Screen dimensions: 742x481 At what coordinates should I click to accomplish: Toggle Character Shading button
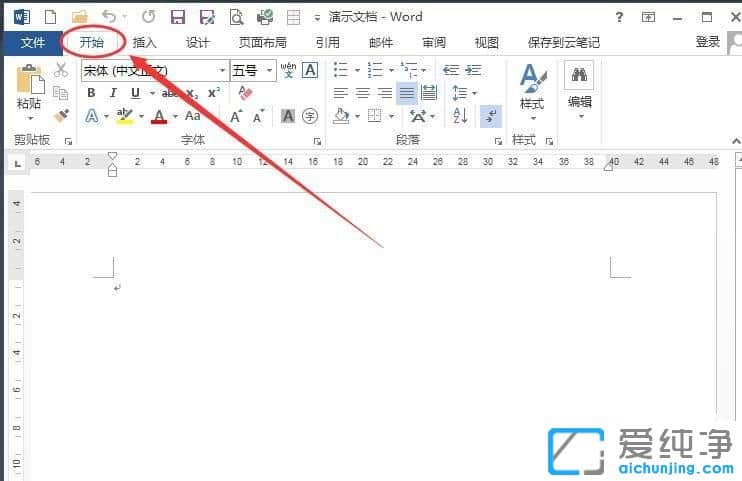pos(288,116)
